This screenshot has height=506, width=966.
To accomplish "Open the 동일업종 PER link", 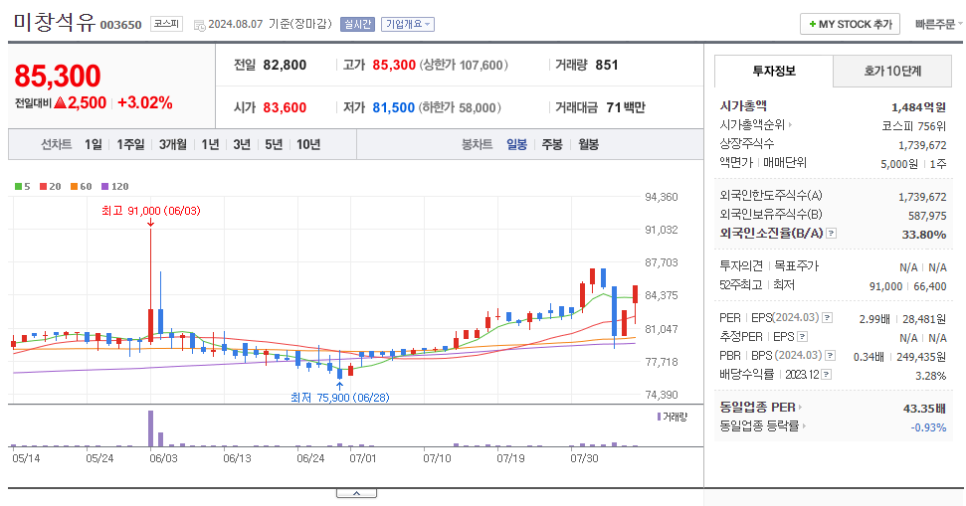I will point(761,407).
